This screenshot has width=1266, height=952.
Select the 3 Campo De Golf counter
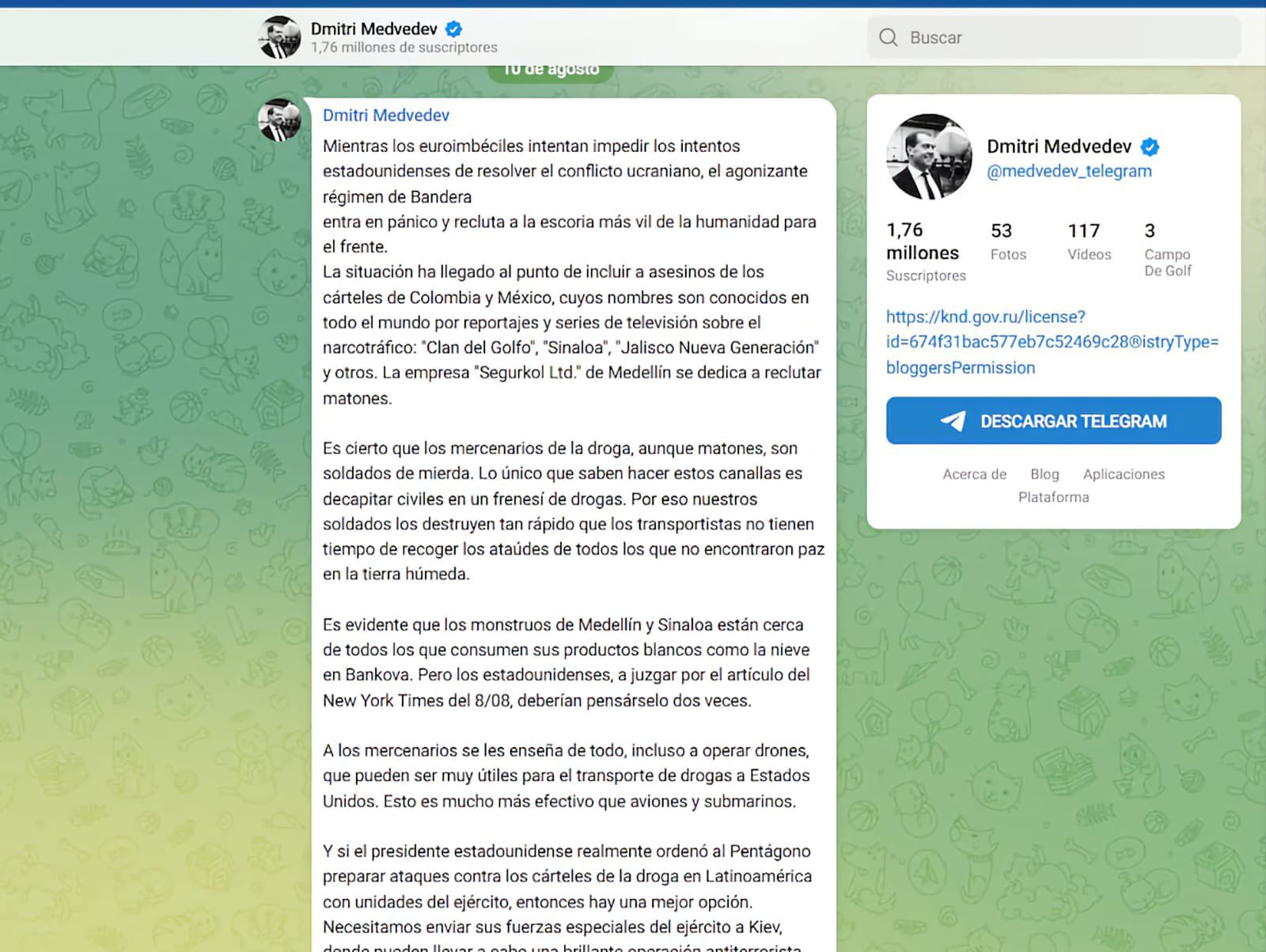pyautogui.click(x=1168, y=249)
